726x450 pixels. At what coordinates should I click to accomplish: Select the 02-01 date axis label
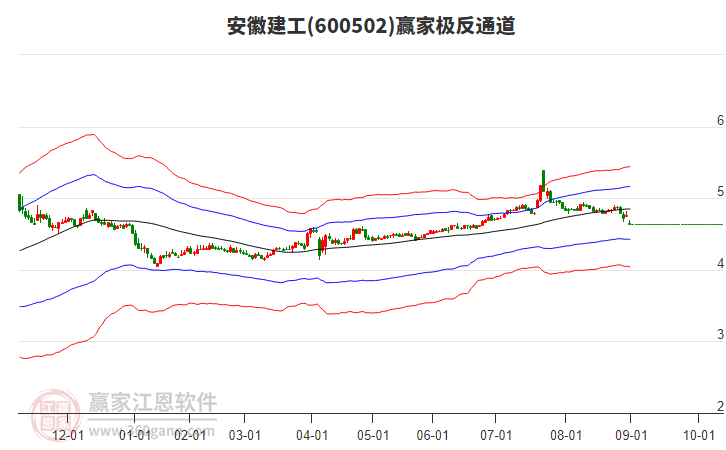[190, 436]
